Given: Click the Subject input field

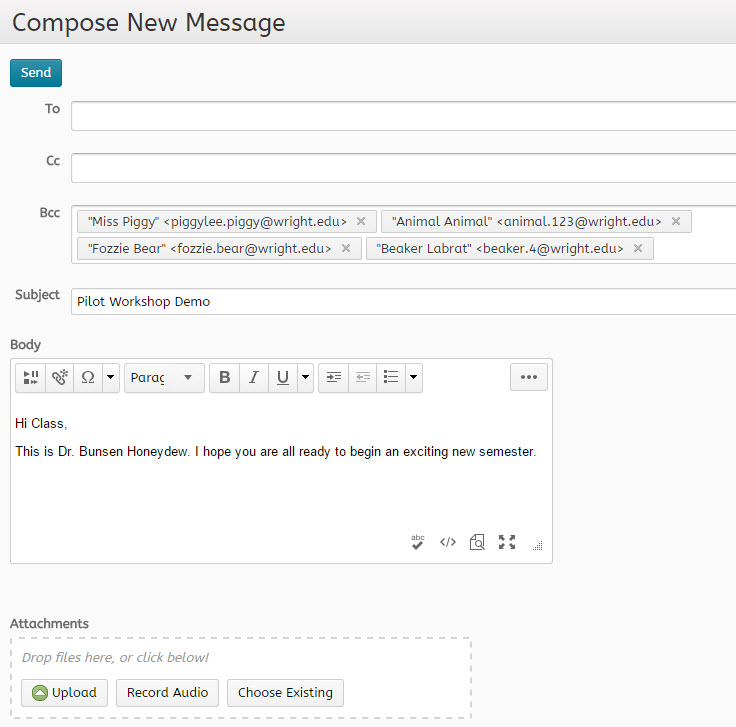Looking at the screenshot, I should click(x=400, y=301).
